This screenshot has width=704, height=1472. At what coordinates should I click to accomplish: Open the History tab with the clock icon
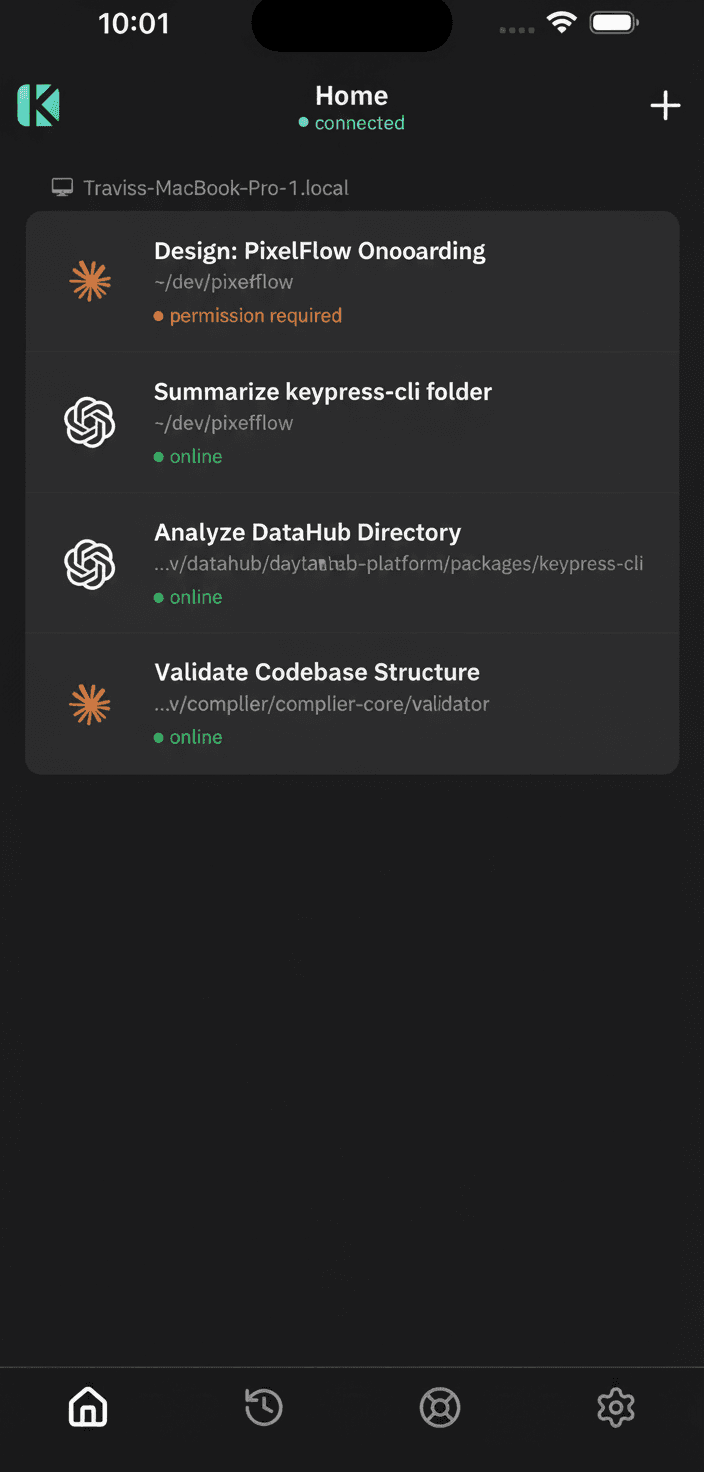[263, 1407]
